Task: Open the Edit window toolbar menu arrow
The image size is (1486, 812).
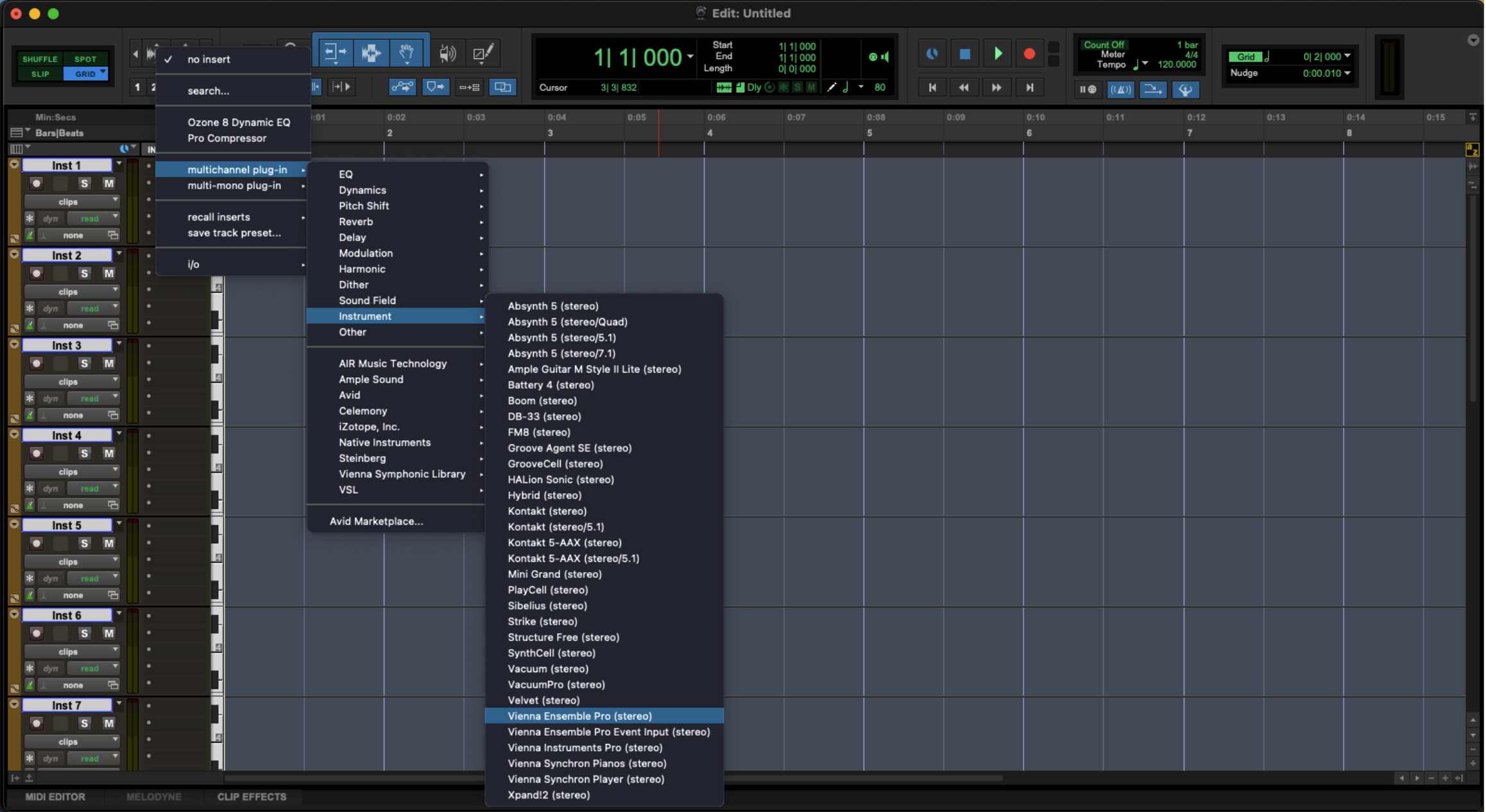Action: [1473, 40]
